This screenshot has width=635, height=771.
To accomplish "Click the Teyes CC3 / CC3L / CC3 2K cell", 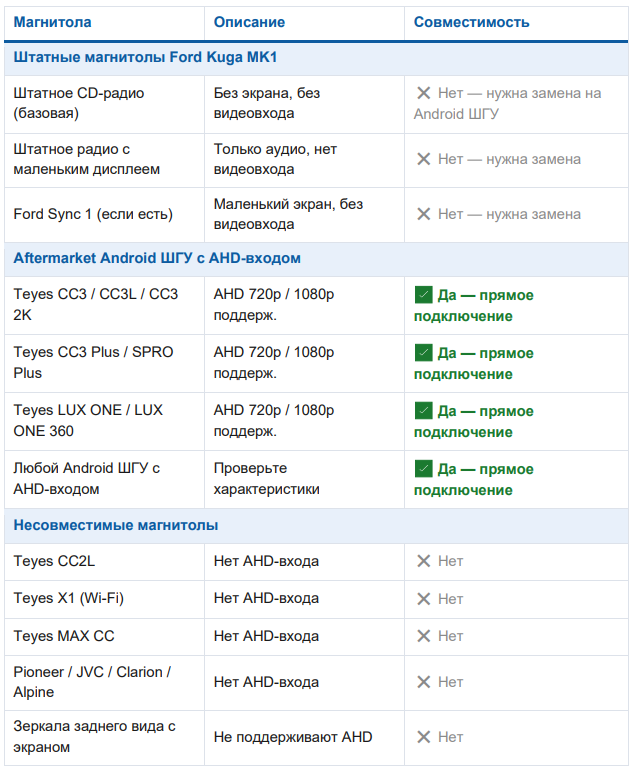I will click(x=104, y=305).
